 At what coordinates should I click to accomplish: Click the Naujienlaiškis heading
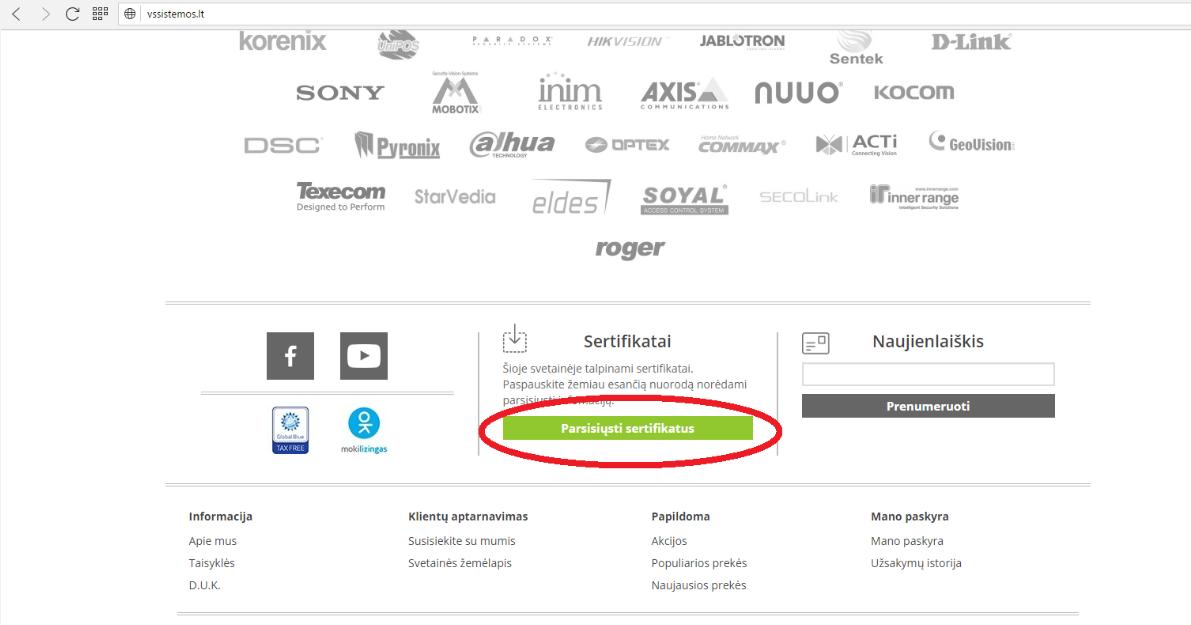928,342
